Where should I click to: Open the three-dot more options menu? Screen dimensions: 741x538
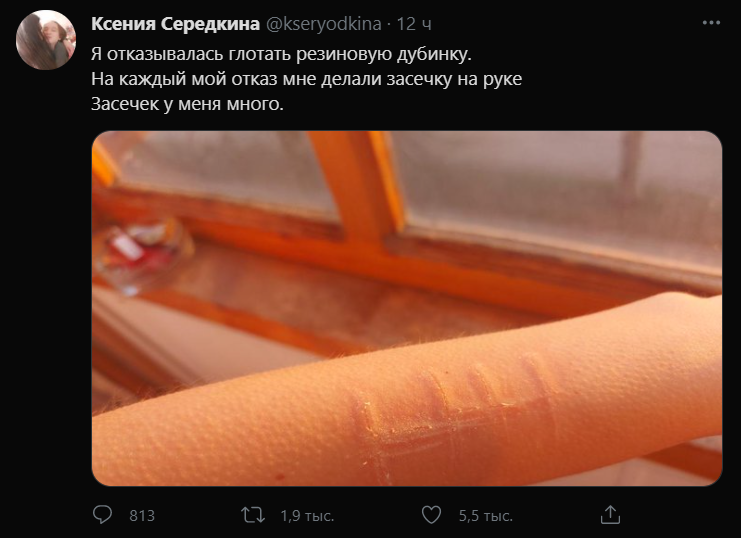click(x=711, y=23)
